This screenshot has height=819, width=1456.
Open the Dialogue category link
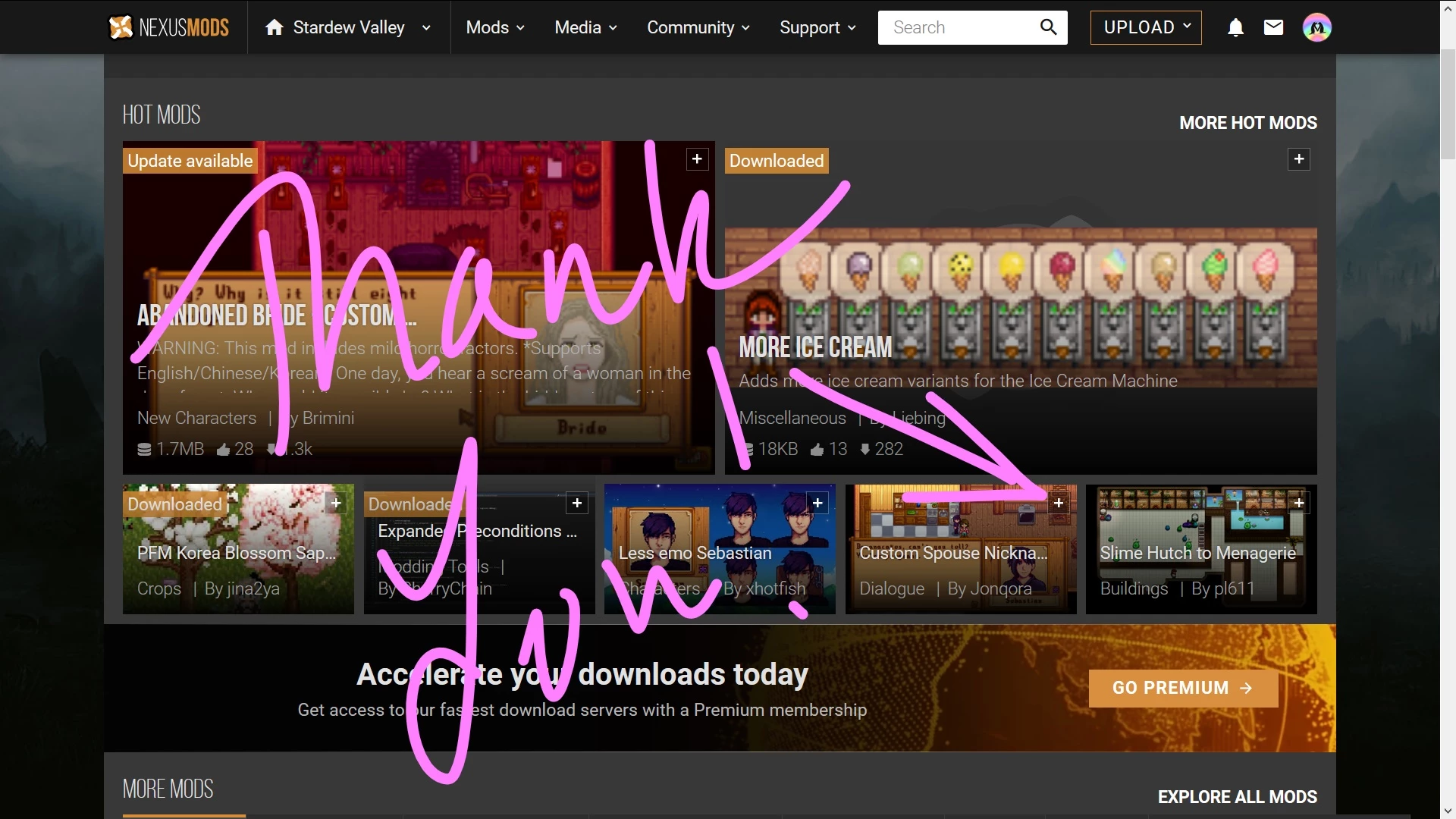coord(892,588)
